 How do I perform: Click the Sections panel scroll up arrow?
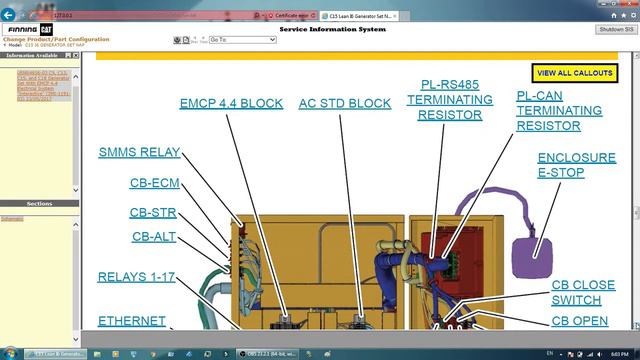coord(76,224)
